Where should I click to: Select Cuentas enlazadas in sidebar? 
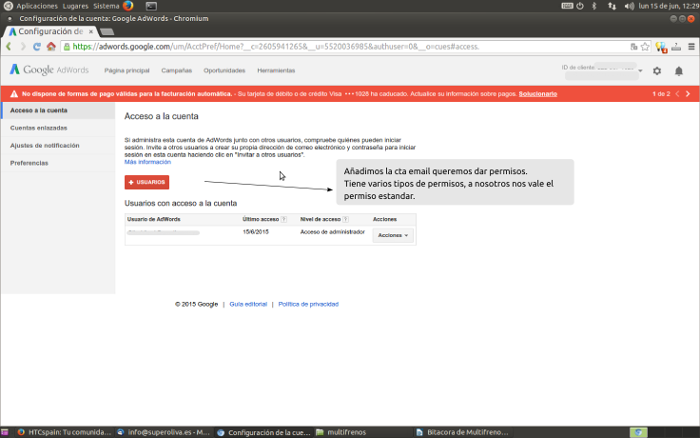(58, 128)
